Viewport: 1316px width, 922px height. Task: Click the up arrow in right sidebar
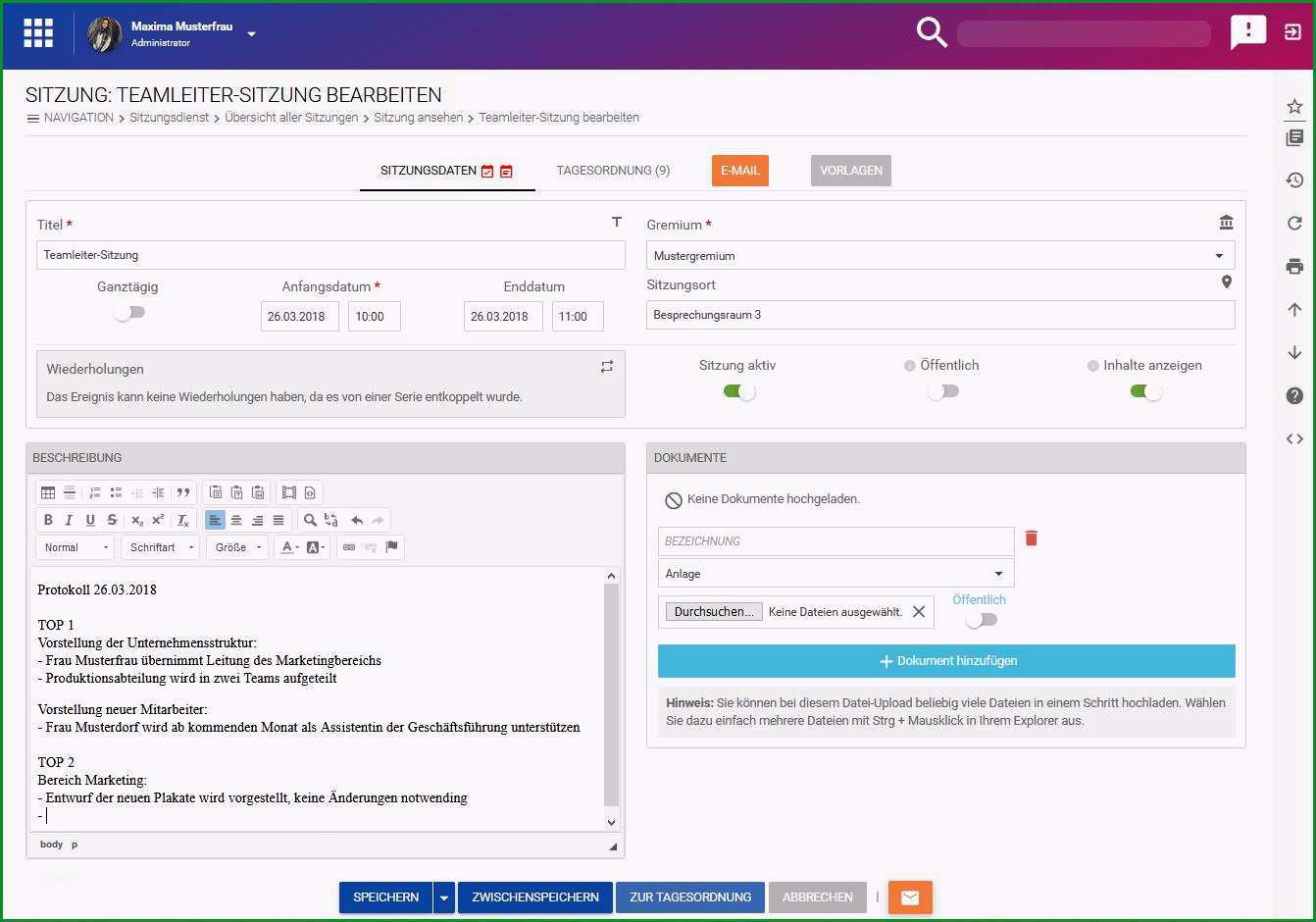pyautogui.click(x=1294, y=310)
